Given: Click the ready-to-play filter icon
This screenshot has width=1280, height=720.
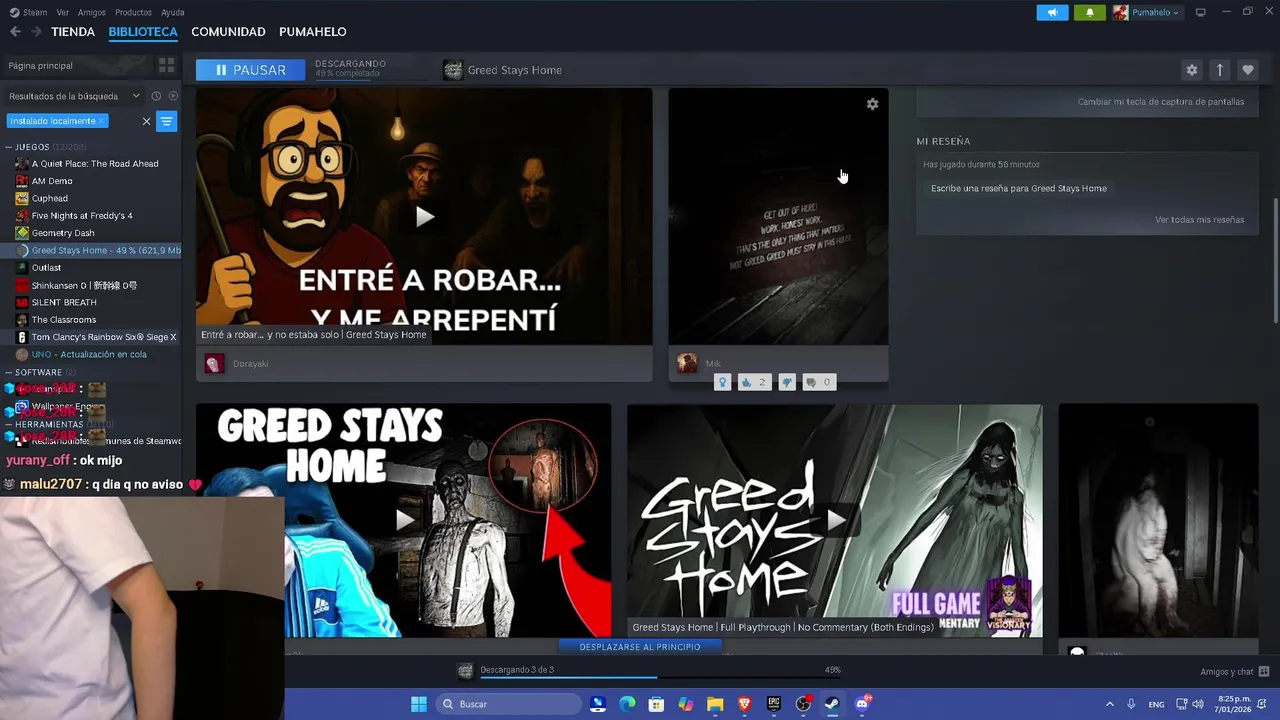Looking at the screenshot, I should point(173,96).
